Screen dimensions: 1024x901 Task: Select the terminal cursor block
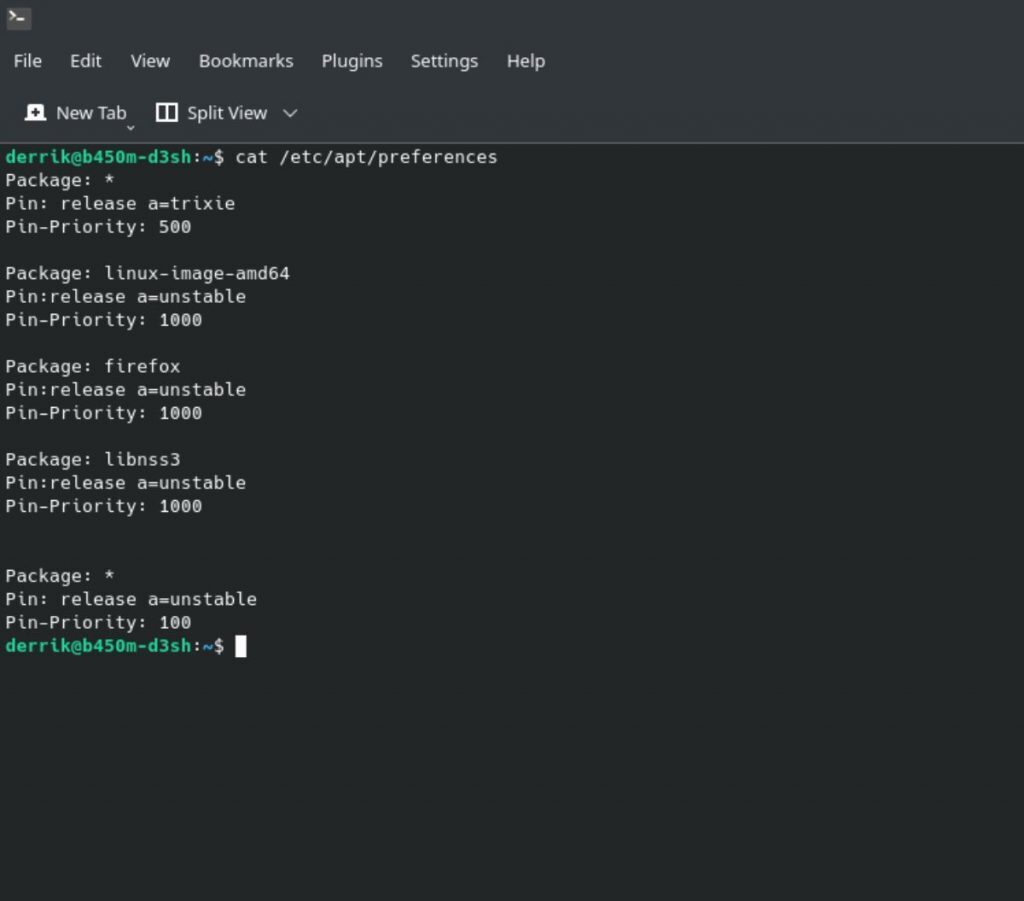point(240,646)
